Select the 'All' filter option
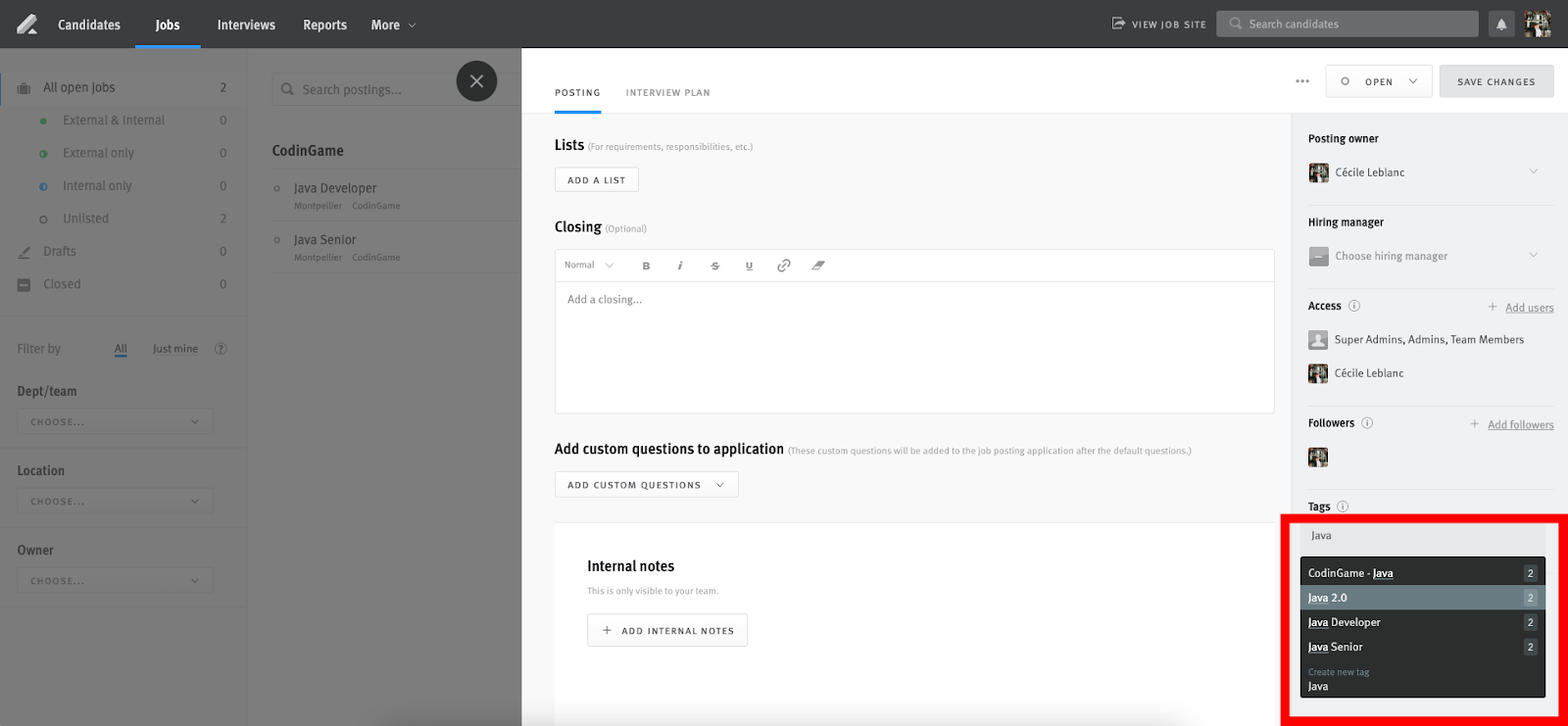 coord(121,349)
